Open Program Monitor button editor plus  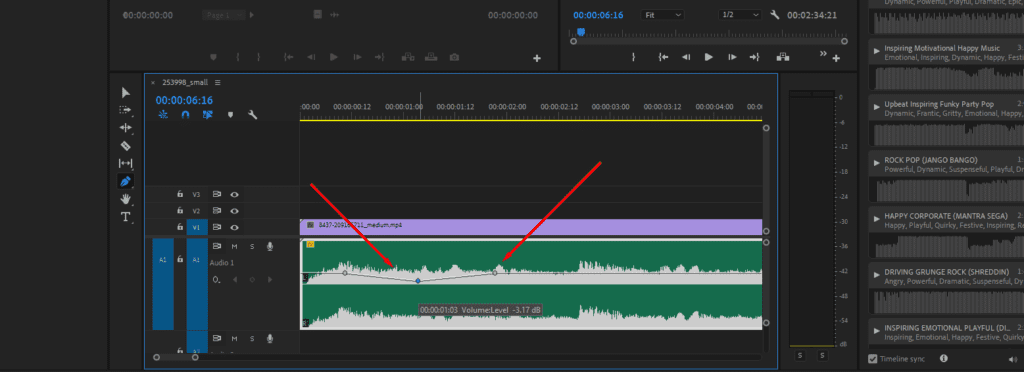836,59
